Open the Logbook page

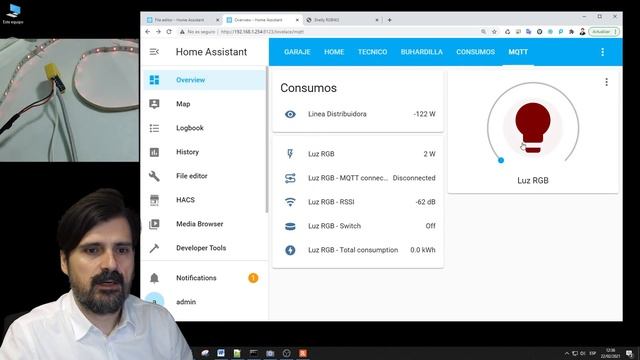coord(204,128)
